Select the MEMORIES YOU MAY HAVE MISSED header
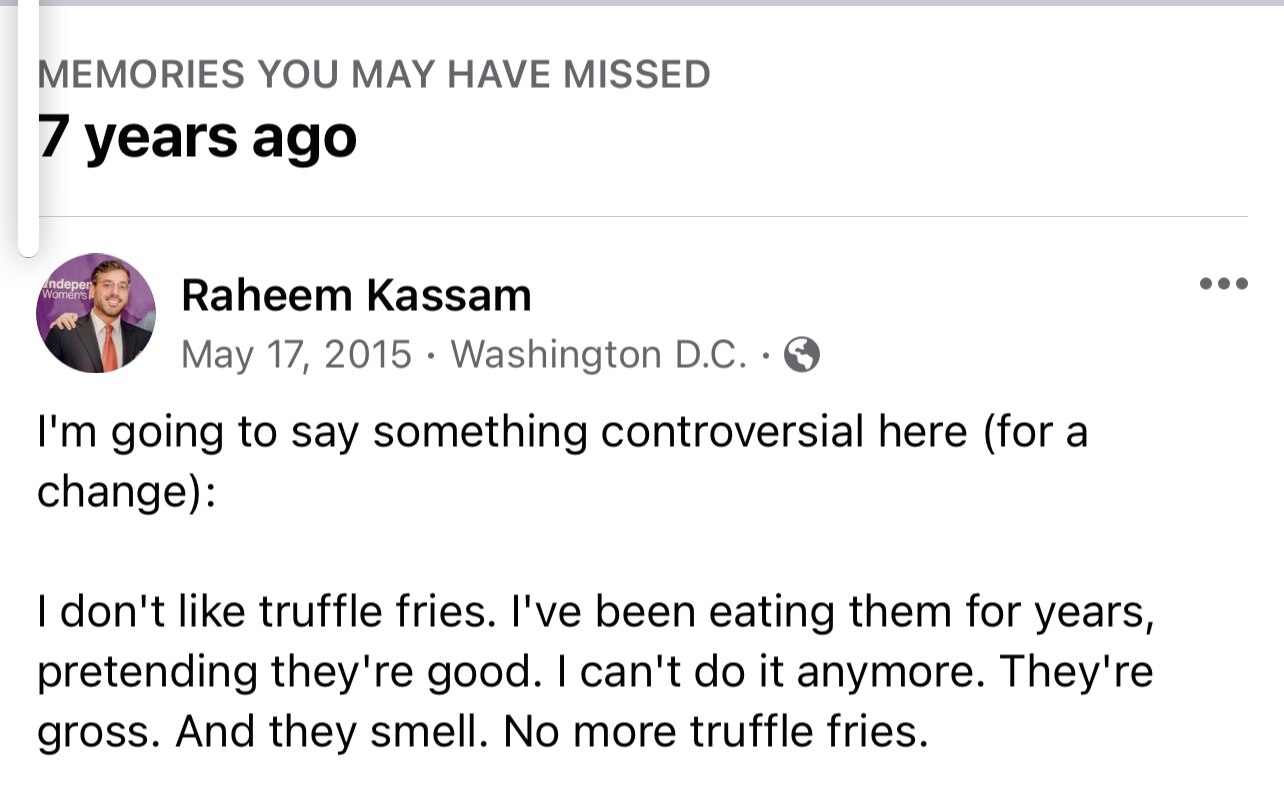The height and width of the screenshot is (802, 1284). tap(373, 72)
